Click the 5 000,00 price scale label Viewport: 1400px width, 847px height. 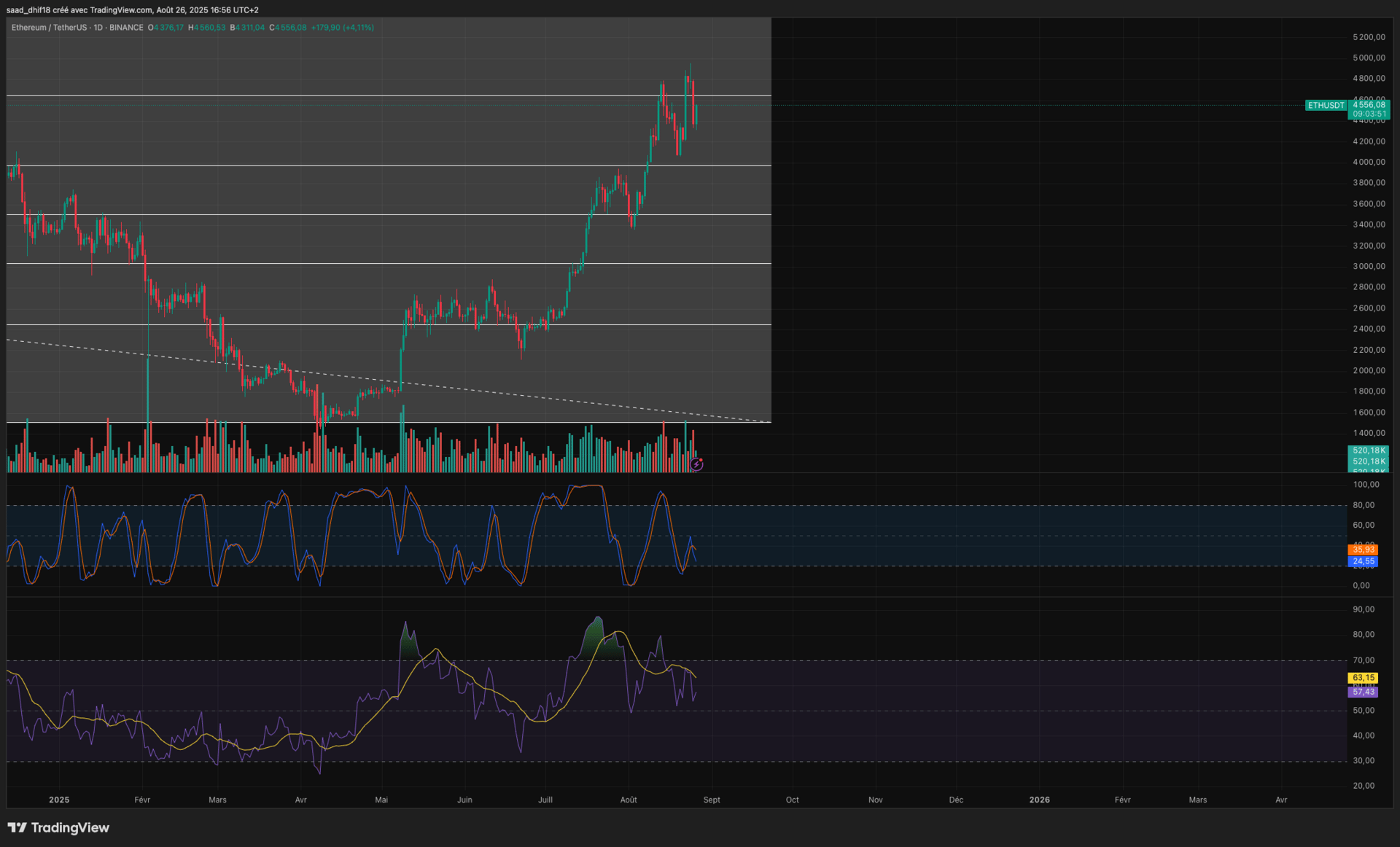tap(1369, 58)
